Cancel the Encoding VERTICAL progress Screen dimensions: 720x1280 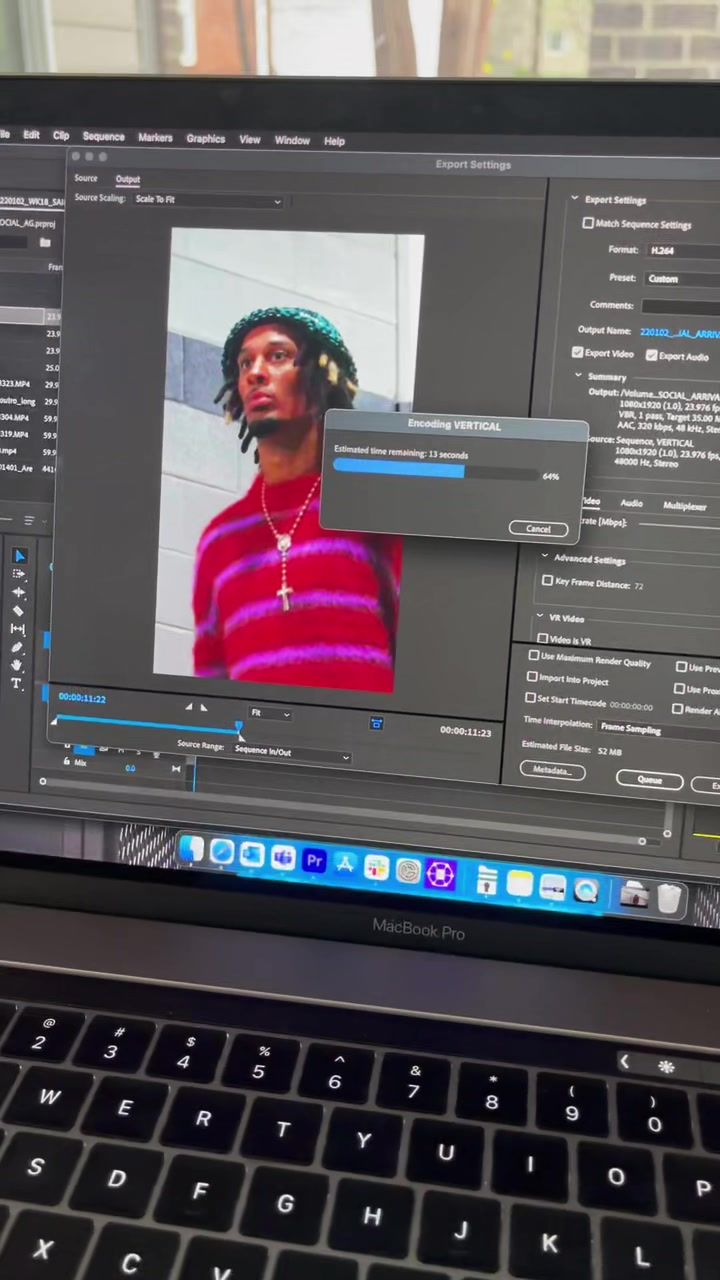538,529
